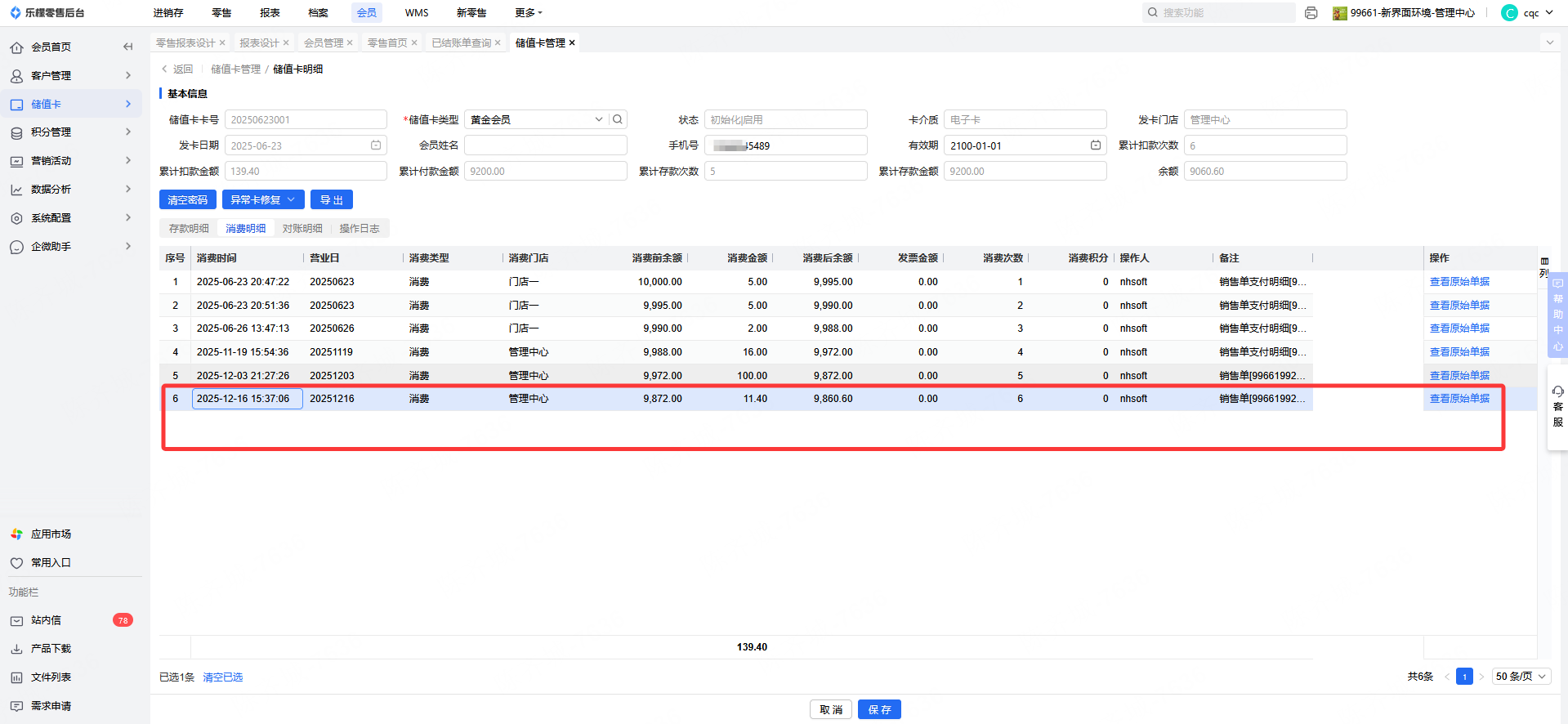Screen dimensions: 1568x724
Task: Open the 报表 top menu
Action: (270, 13)
